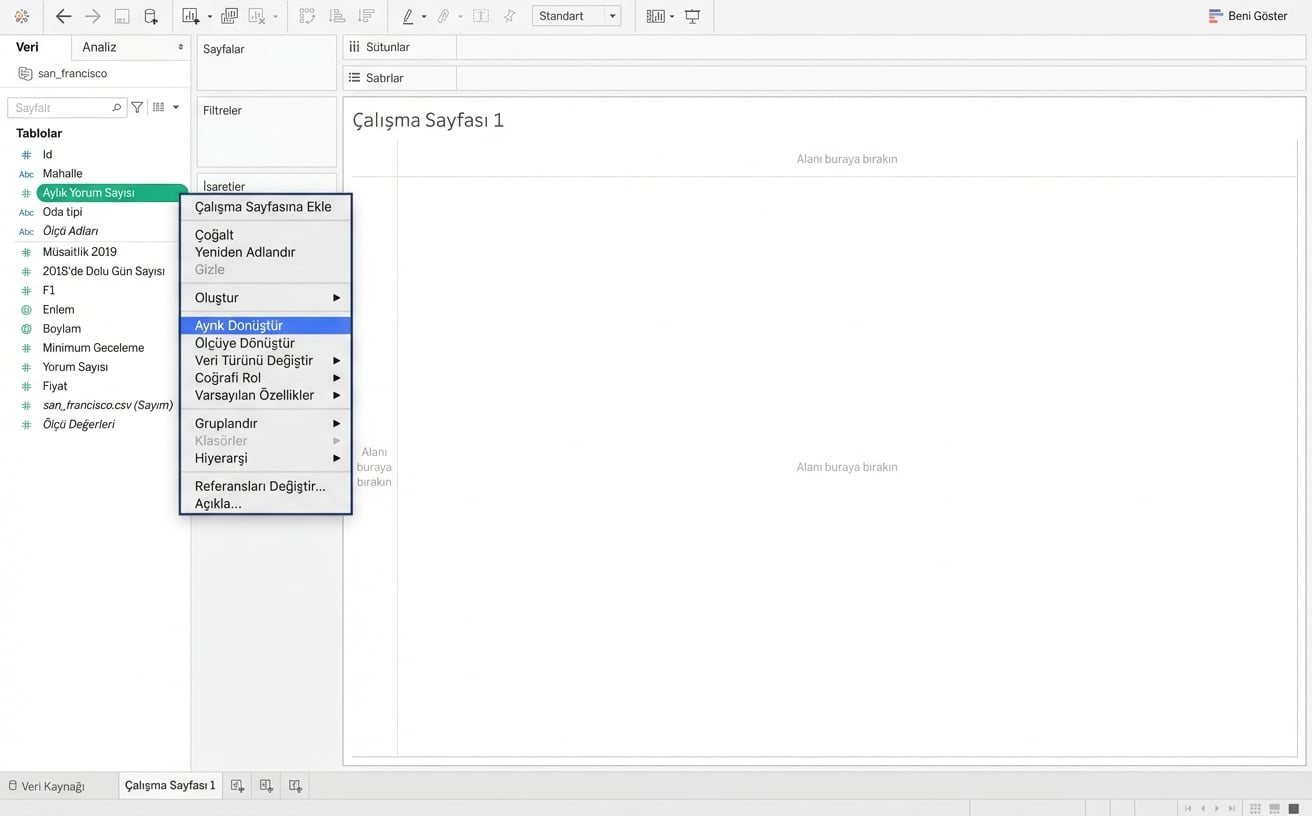
Task: Click the add new data source icon
Action: (151, 16)
